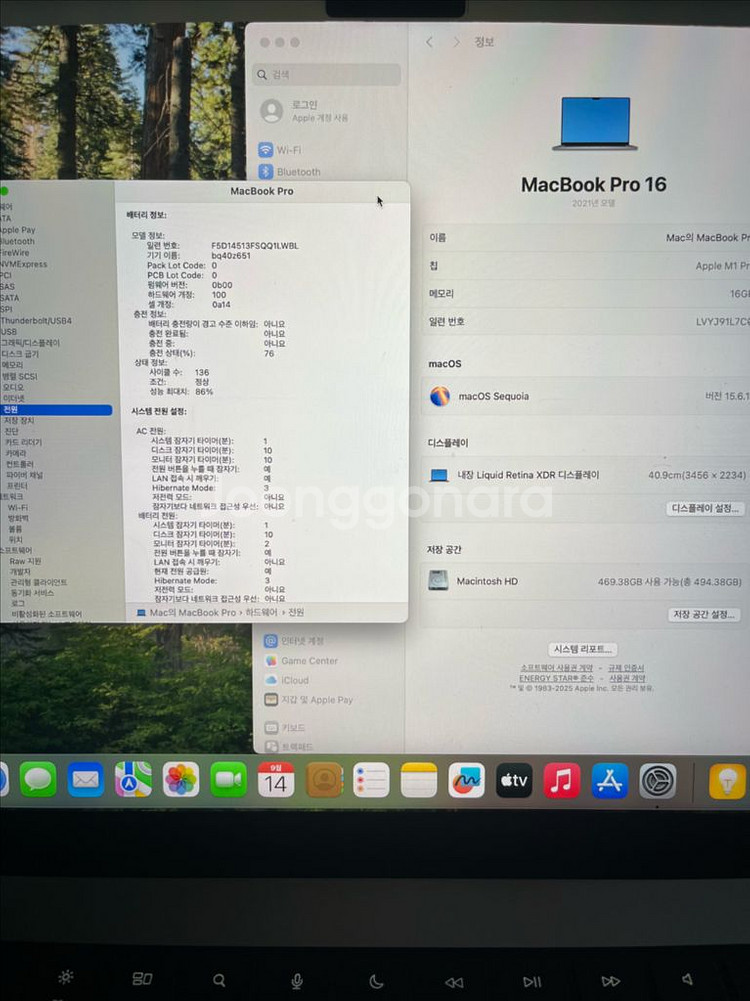Click the 성능 최대치 value 86%
Image resolution: width=750 pixels, height=1001 pixels.
(x=204, y=391)
